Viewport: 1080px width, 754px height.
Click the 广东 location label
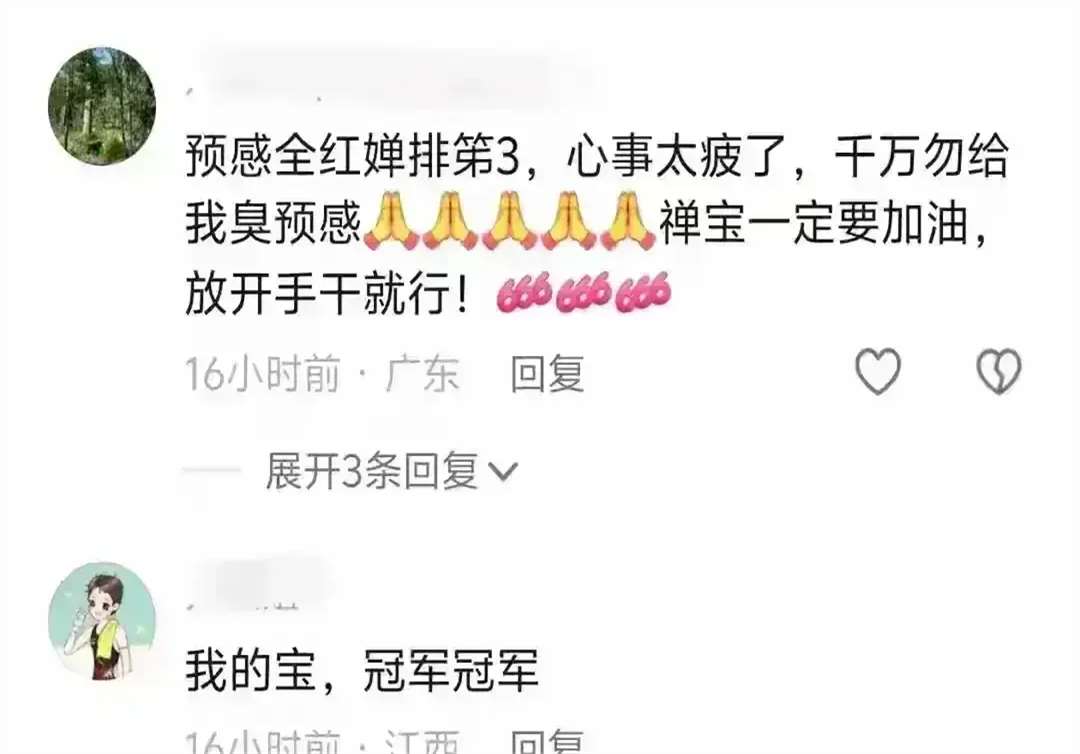pyautogui.click(x=422, y=374)
